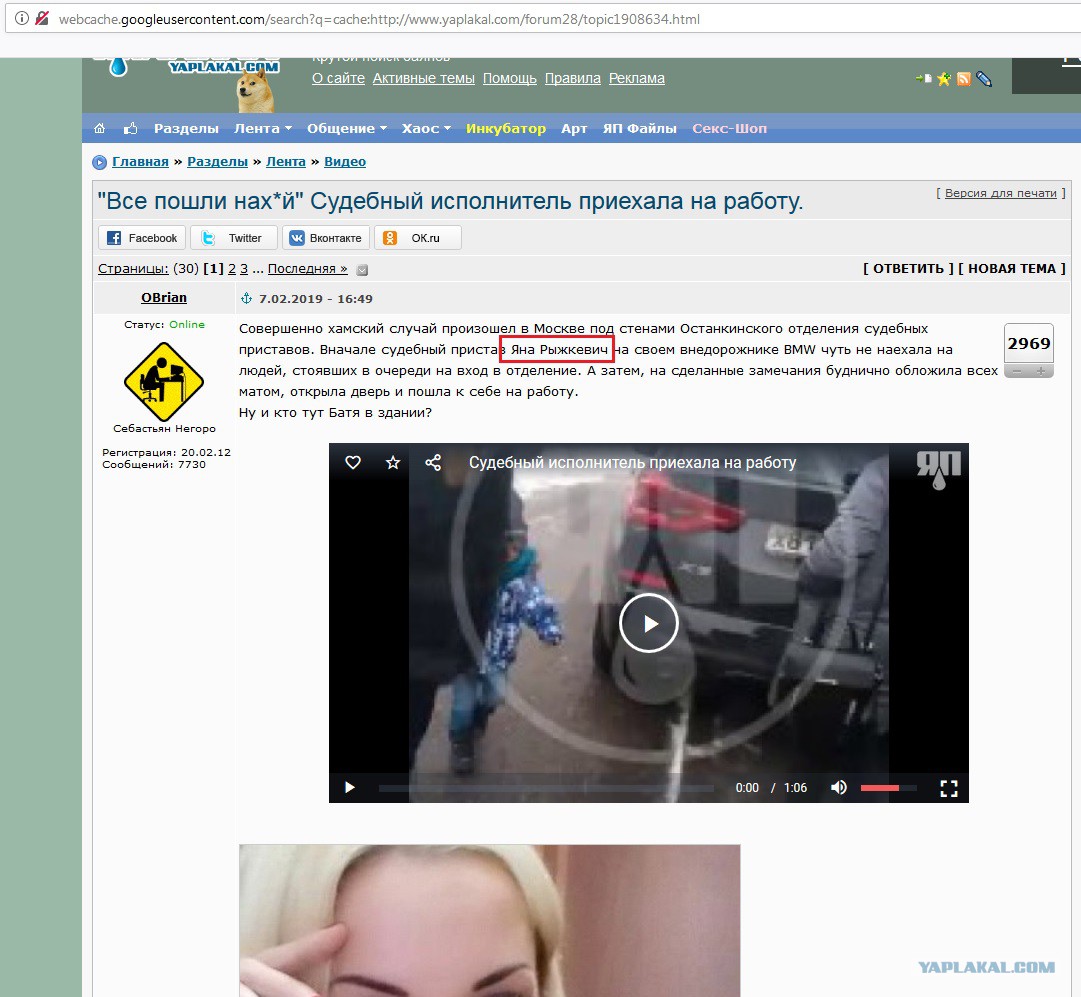This screenshot has height=997, width=1081.
Task: Click the home icon in navigation bar
Action: point(99,128)
